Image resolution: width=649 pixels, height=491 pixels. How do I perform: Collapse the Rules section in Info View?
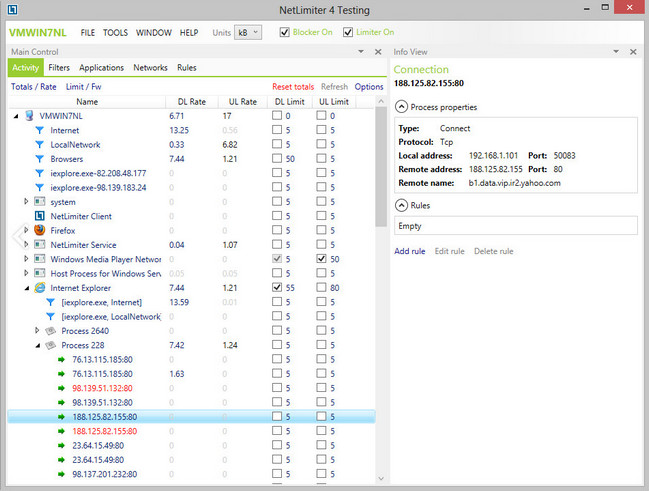[401, 205]
